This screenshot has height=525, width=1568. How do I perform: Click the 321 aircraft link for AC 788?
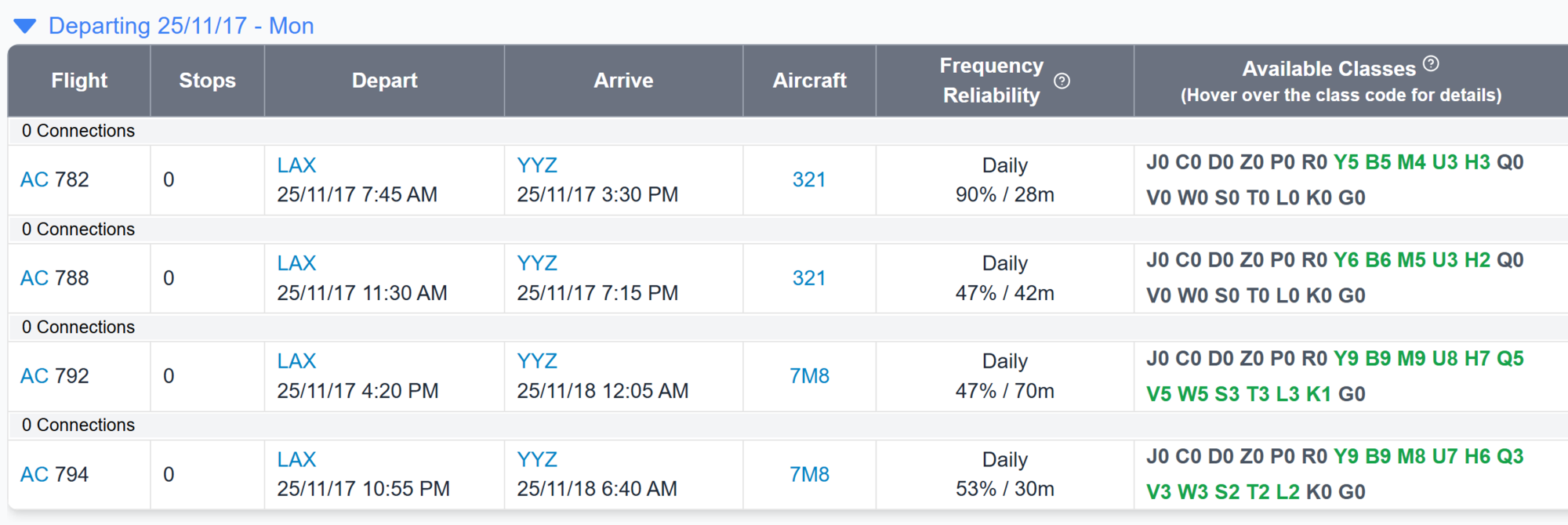point(809,278)
